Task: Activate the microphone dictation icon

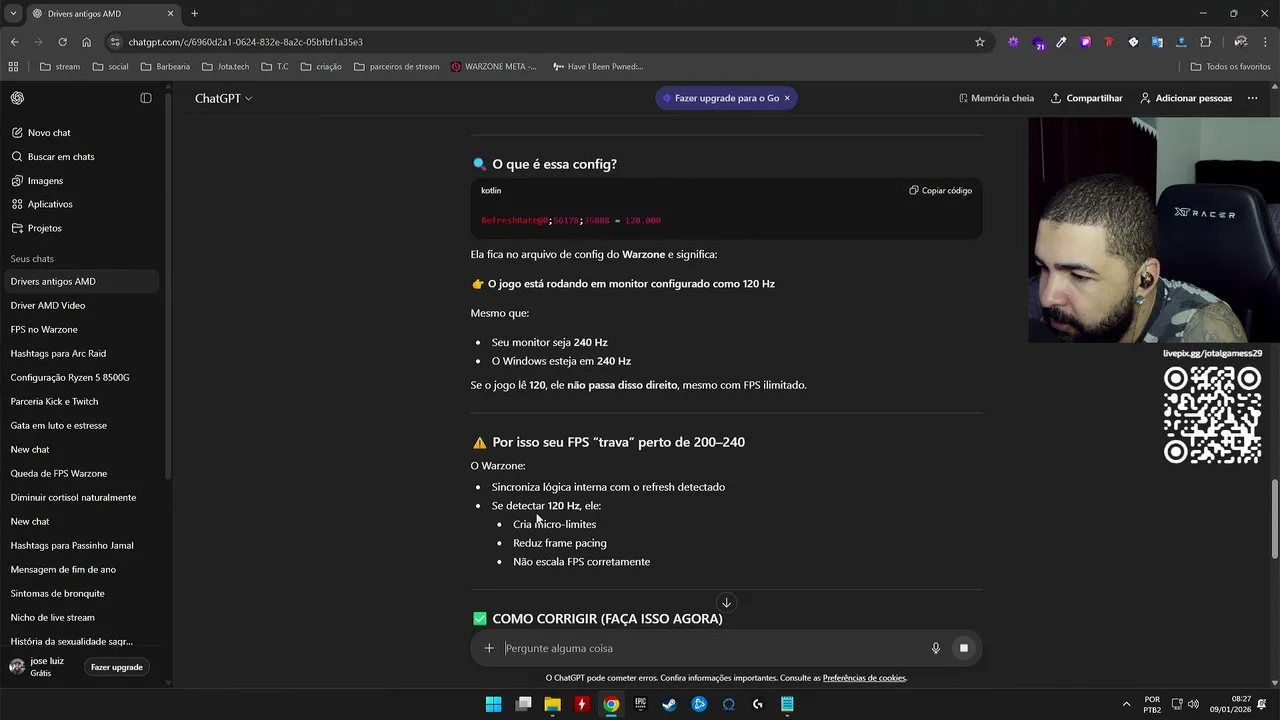Action: coord(936,648)
